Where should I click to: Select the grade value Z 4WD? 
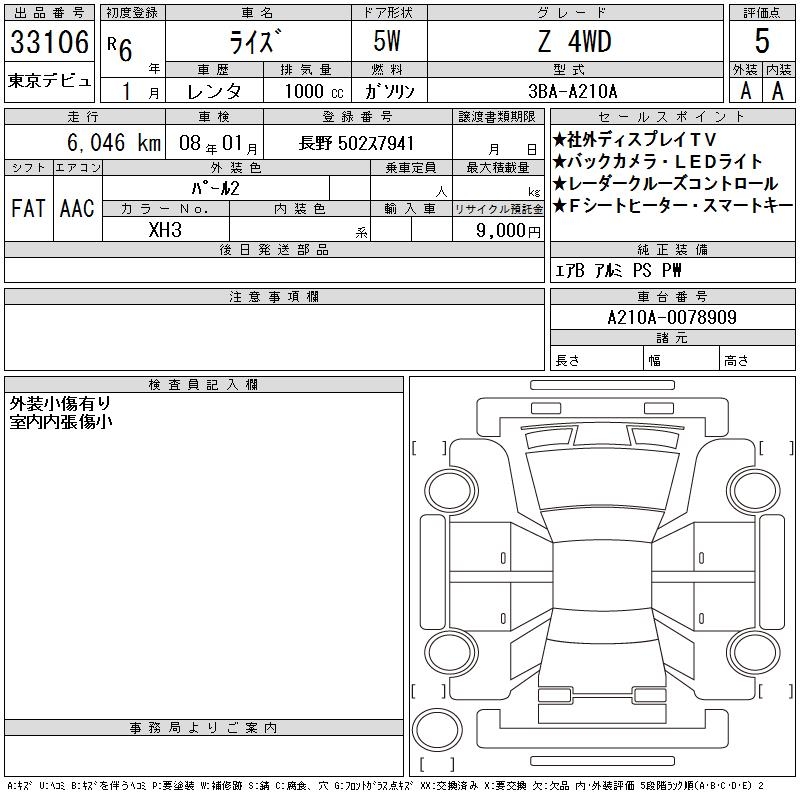[x=574, y=41]
